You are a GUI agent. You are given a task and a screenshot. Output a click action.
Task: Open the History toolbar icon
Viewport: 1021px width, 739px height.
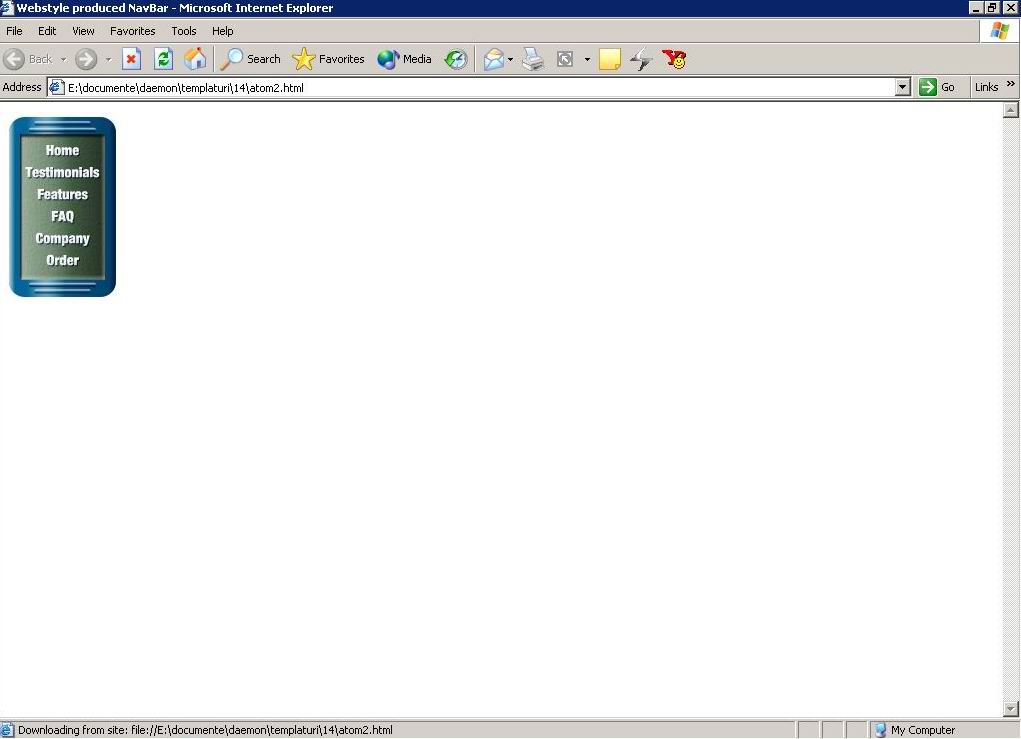pyautogui.click(x=456, y=59)
